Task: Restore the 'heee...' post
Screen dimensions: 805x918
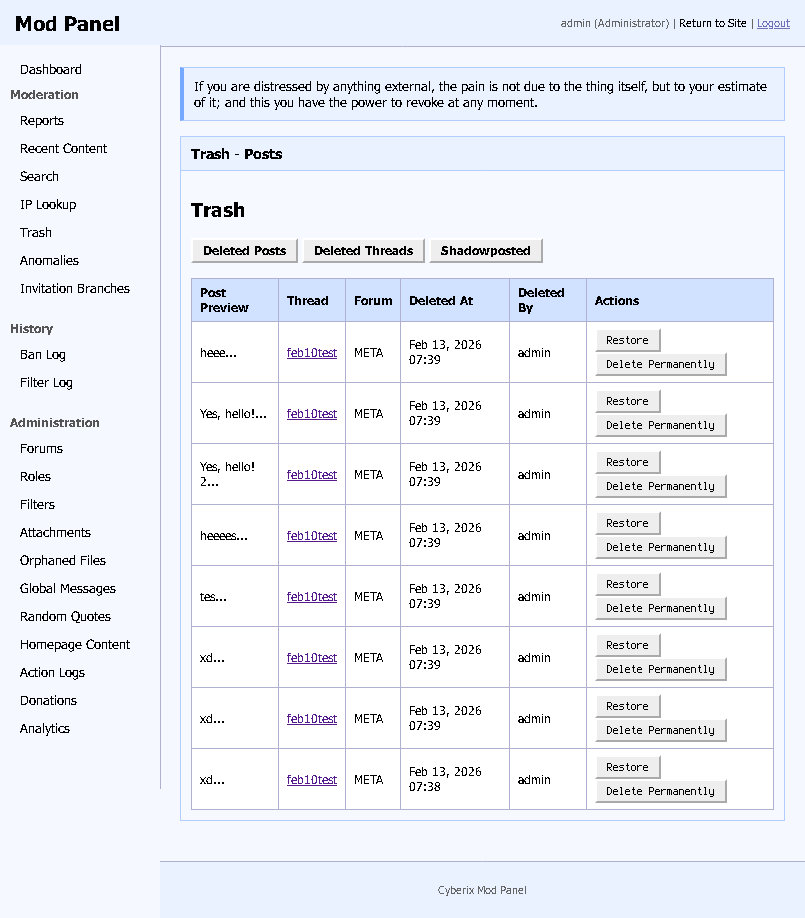Action: pos(628,340)
